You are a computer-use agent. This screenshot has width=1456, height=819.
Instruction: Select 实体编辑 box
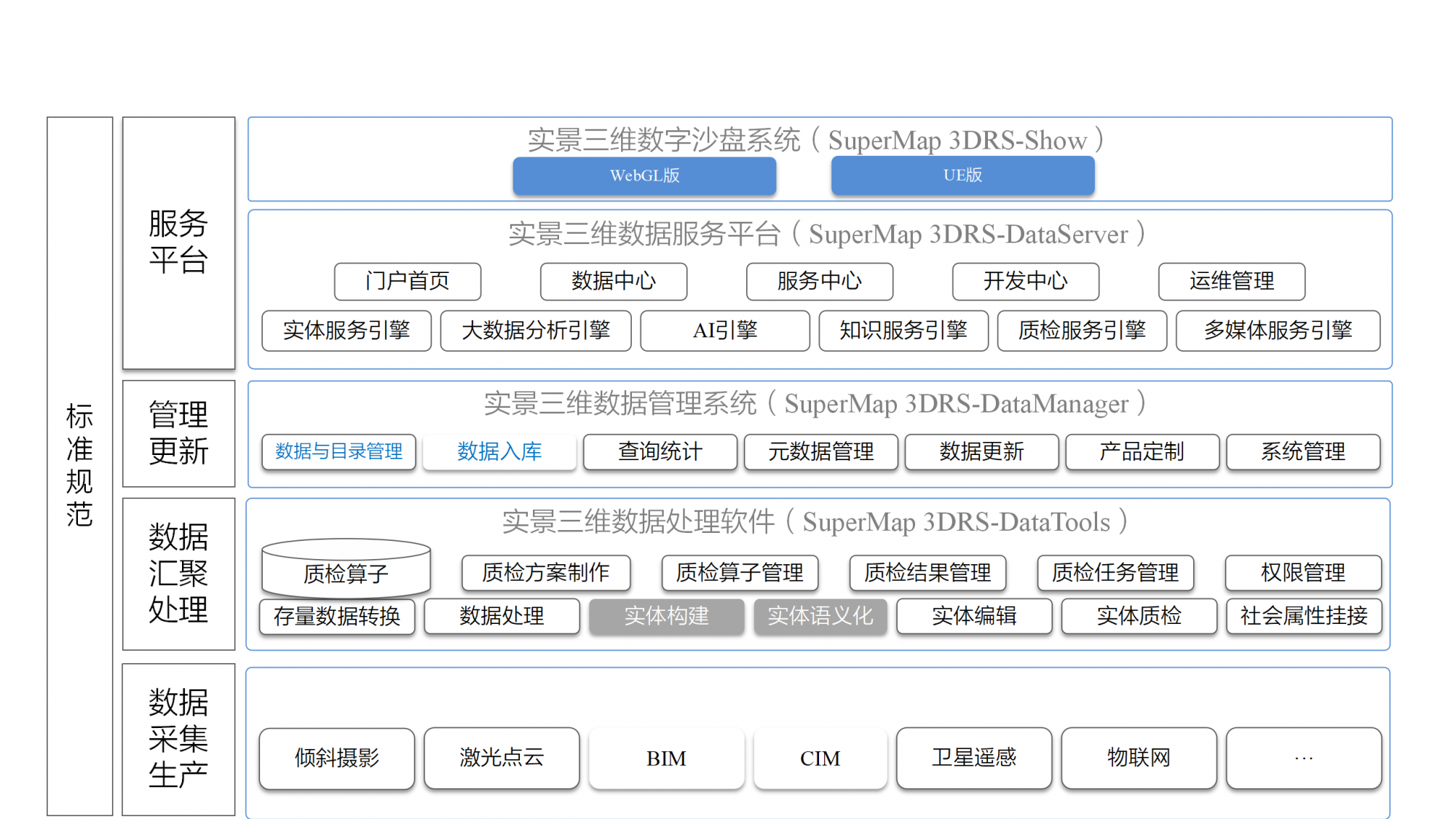coord(974,617)
